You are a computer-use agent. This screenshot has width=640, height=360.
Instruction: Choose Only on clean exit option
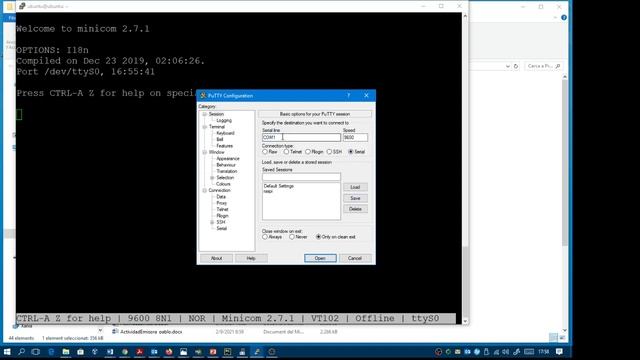click(318, 237)
